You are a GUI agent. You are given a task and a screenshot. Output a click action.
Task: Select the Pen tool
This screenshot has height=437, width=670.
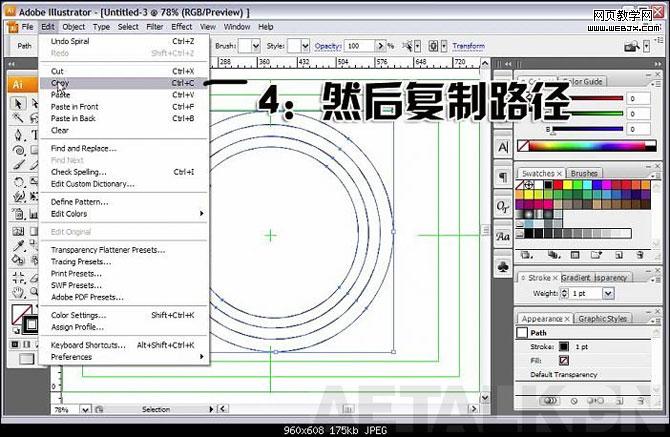pyautogui.click(x=18, y=135)
